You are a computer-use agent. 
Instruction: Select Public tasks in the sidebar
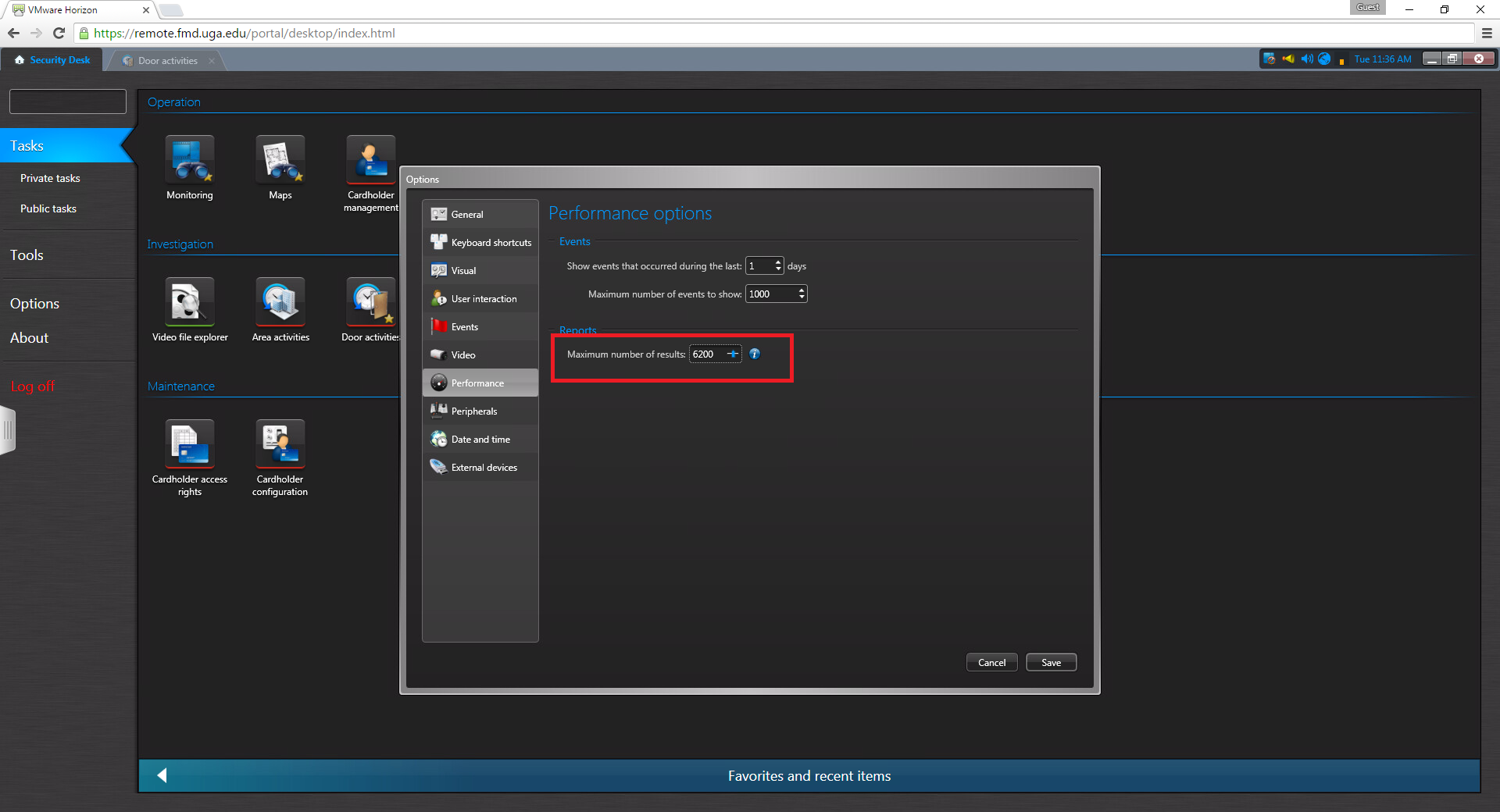tap(48, 209)
